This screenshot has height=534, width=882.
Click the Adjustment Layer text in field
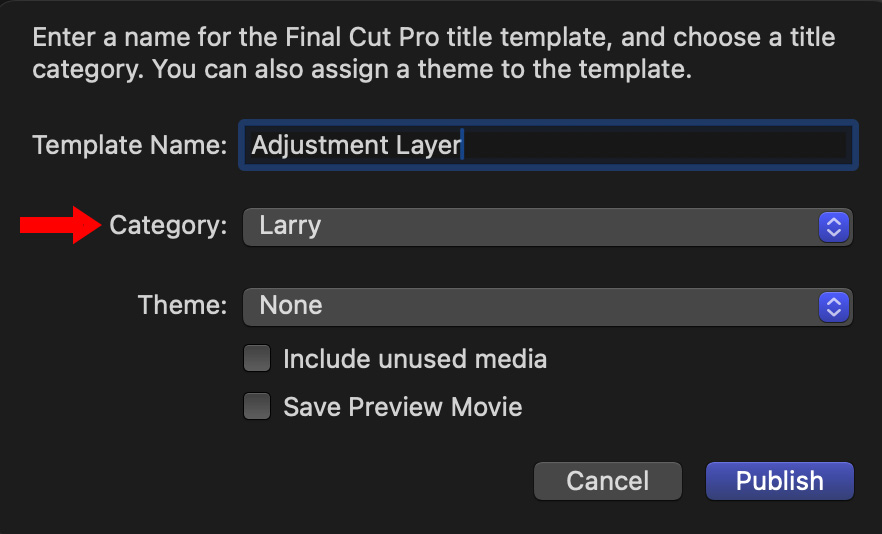[356, 145]
